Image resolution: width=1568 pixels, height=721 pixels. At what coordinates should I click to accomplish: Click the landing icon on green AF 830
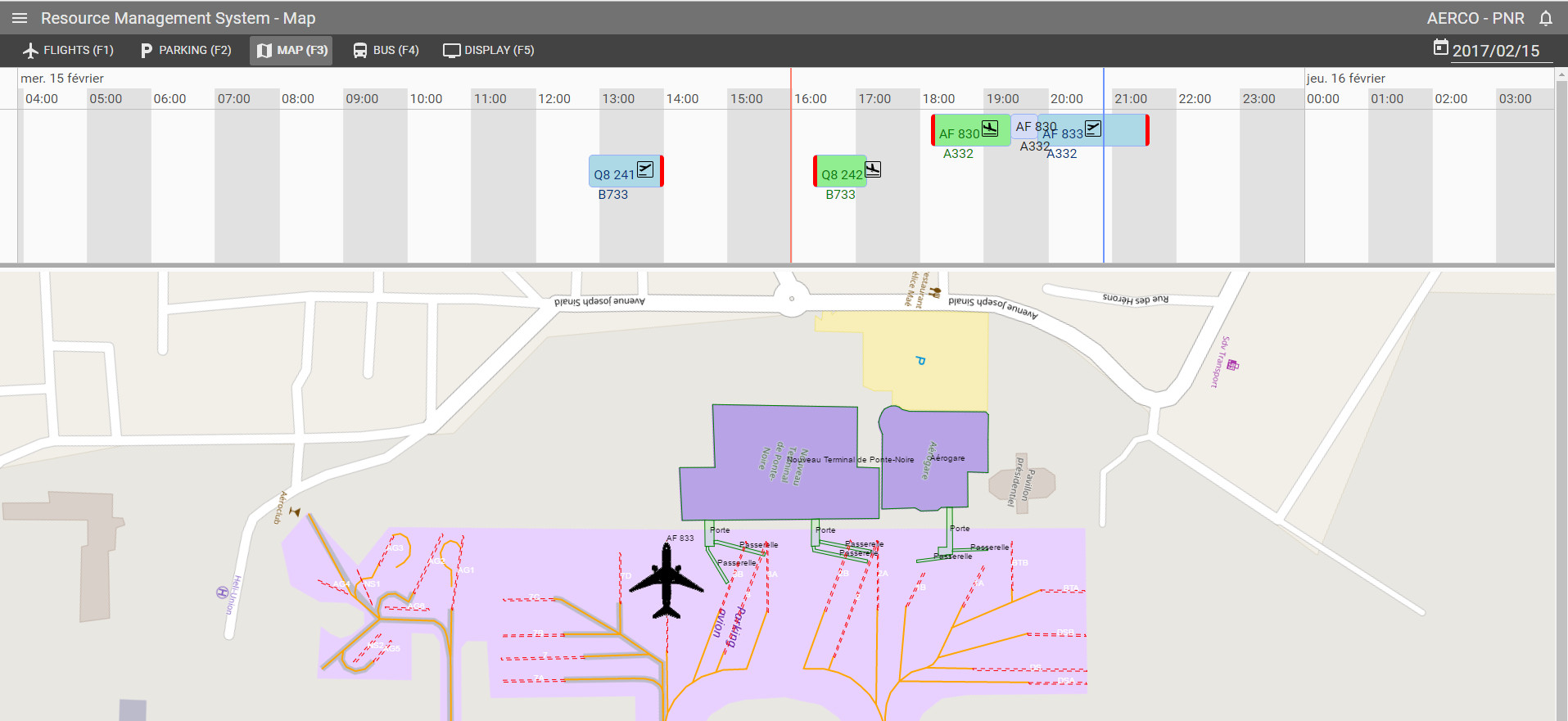[x=990, y=128]
